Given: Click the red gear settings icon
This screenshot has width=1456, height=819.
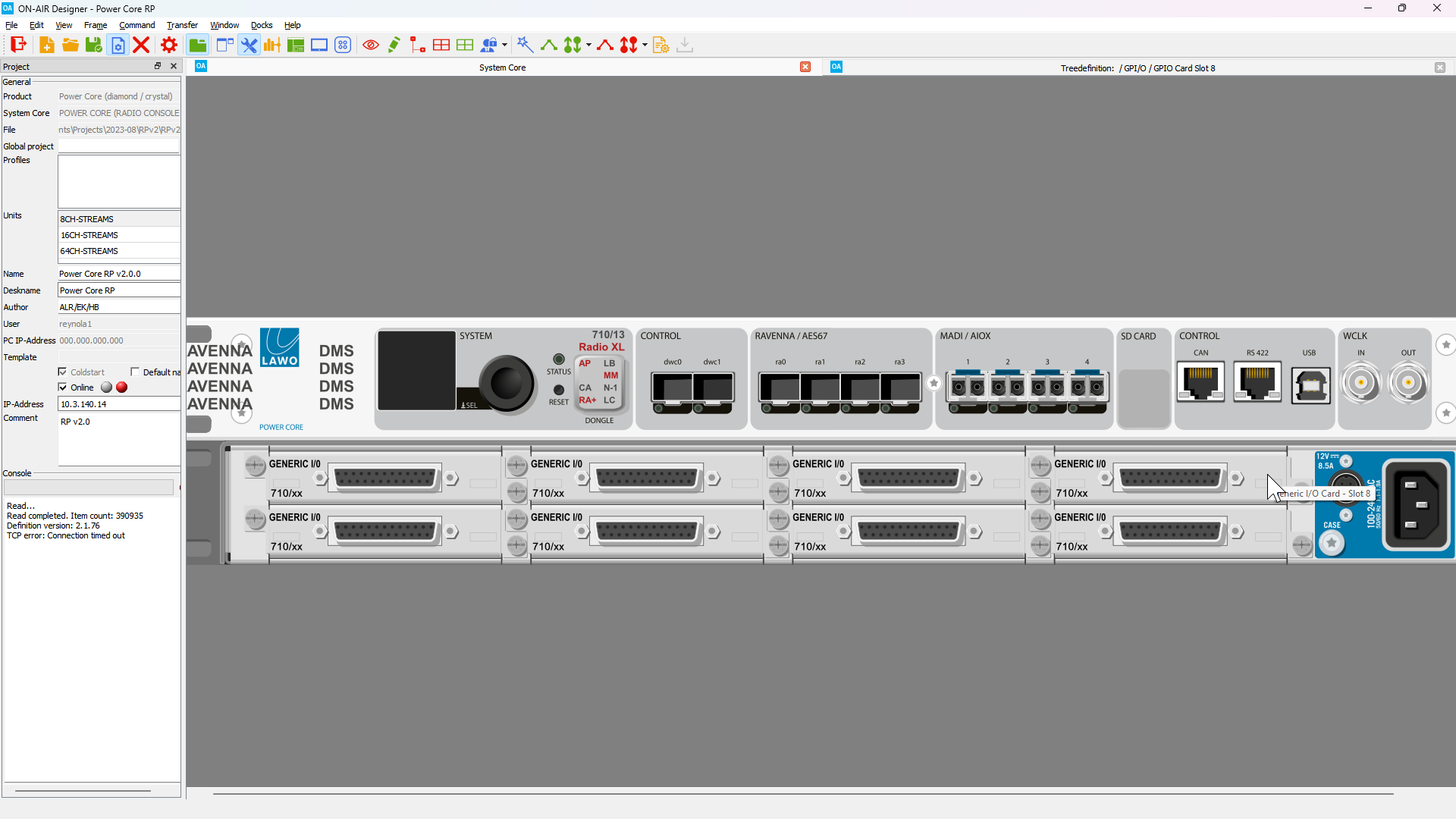Looking at the screenshot, I should point(169,45).
